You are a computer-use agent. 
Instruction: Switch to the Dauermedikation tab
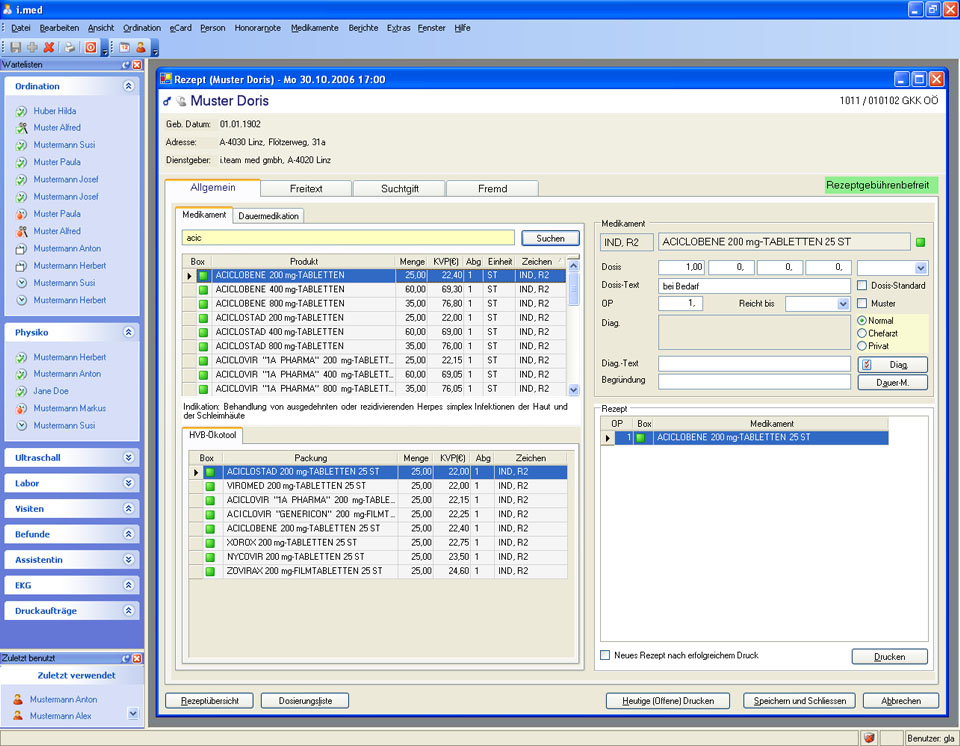tap(268, 216)
